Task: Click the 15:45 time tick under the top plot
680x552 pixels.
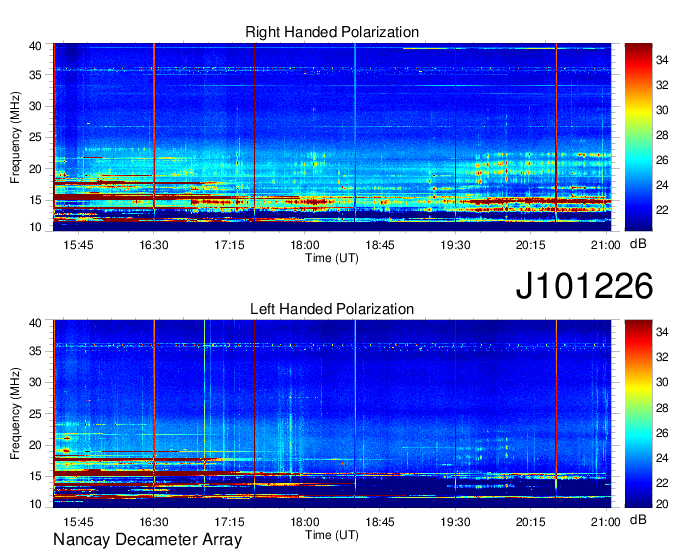Action: pos(78,245)
